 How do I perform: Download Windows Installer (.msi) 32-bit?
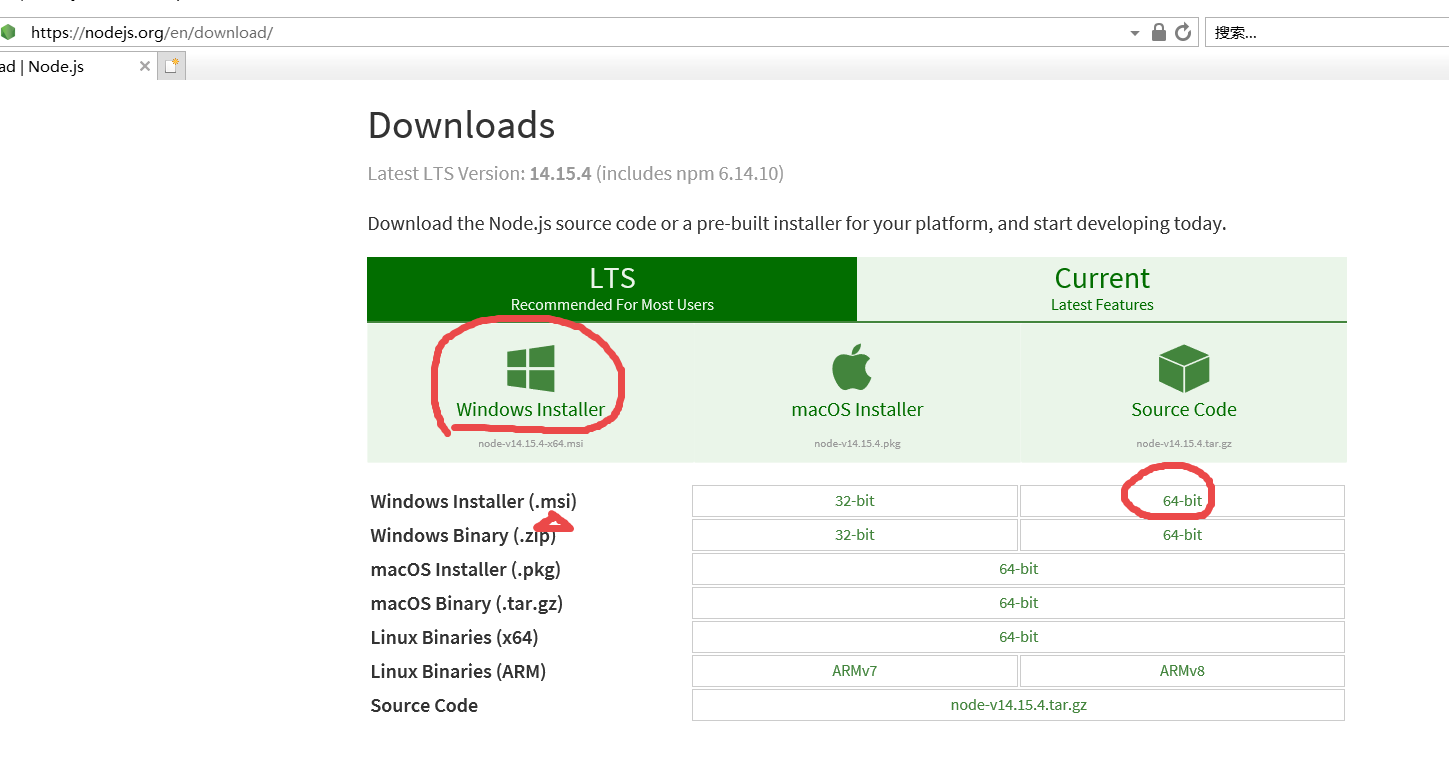(x=855, y=501)
